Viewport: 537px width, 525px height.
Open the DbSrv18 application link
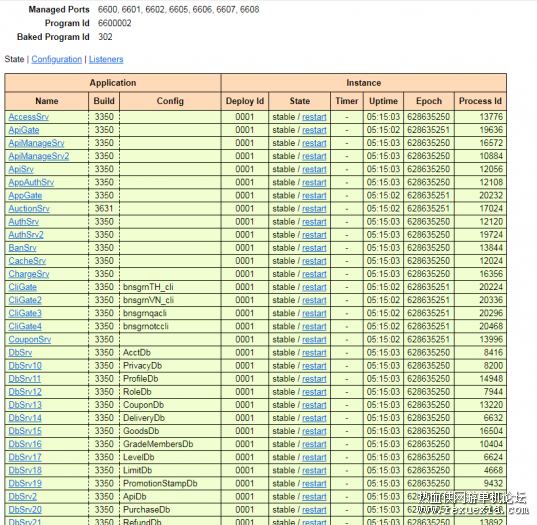coord(25,470)
